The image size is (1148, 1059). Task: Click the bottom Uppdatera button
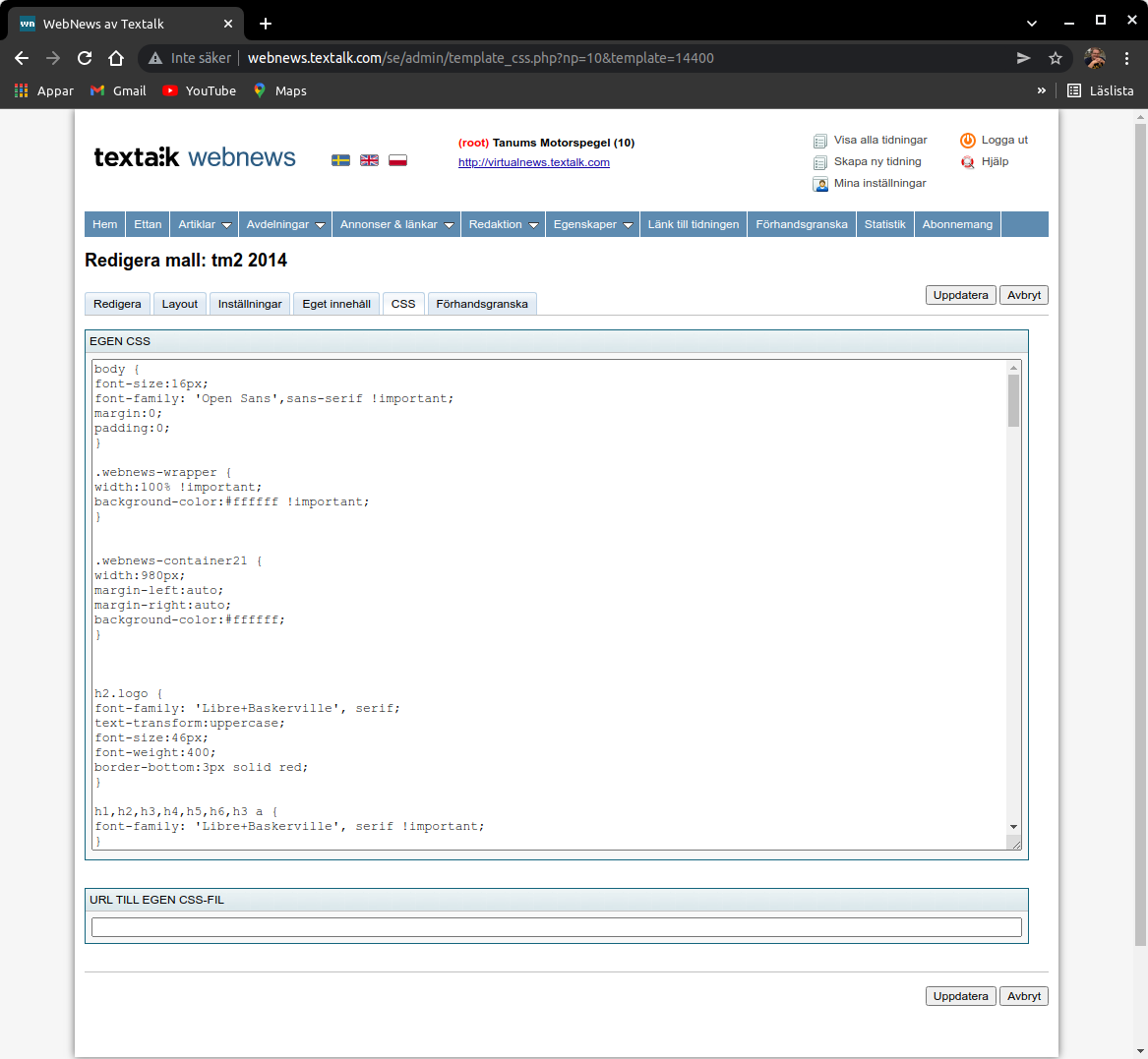click(x=960, y=996)
